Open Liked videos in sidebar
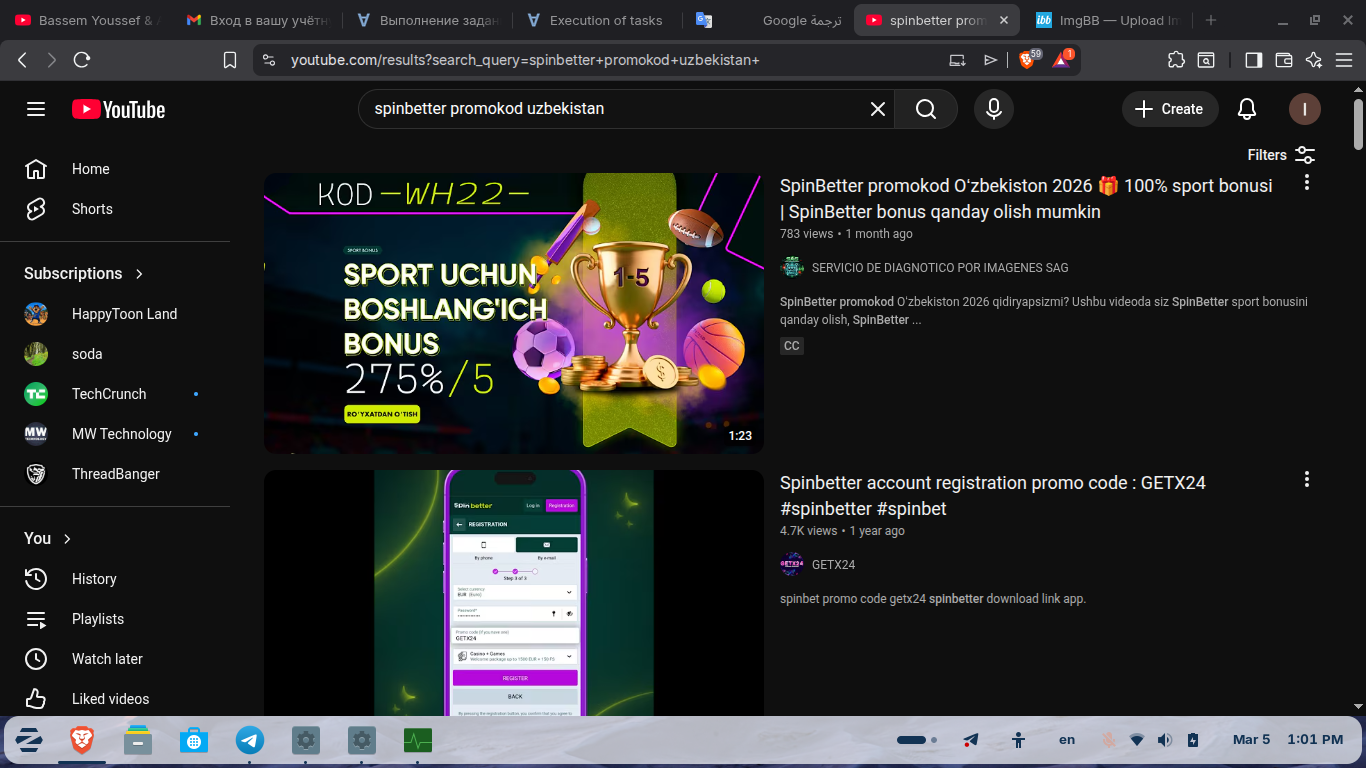The height and width of the screenshot is (768, 1366). tap(115, 699)
